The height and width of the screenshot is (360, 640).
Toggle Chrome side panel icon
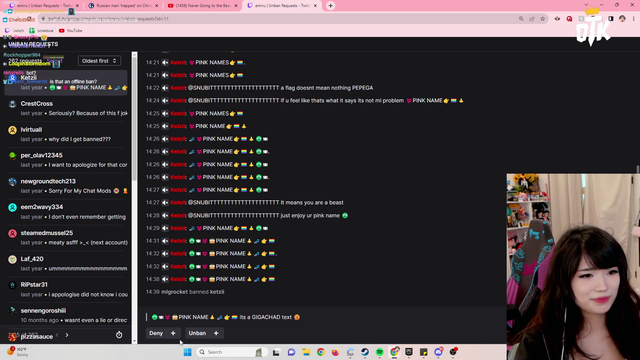coord(611,19)
